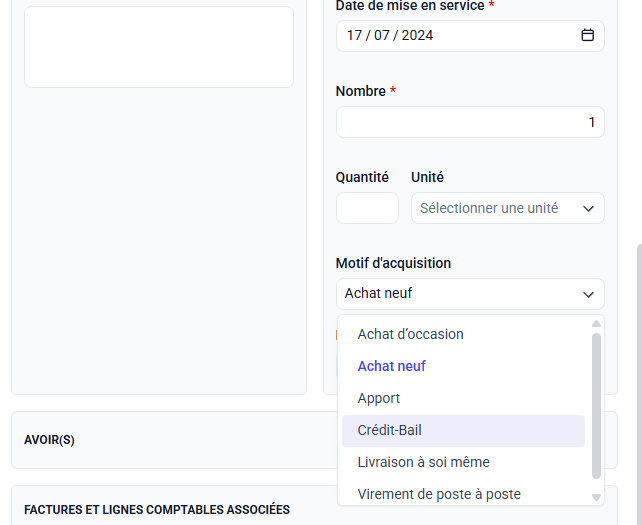Screen dimensions: 642x525
Task: Choose the purple 'Achat neuf' list option
Action: click(x=392, y=366)
